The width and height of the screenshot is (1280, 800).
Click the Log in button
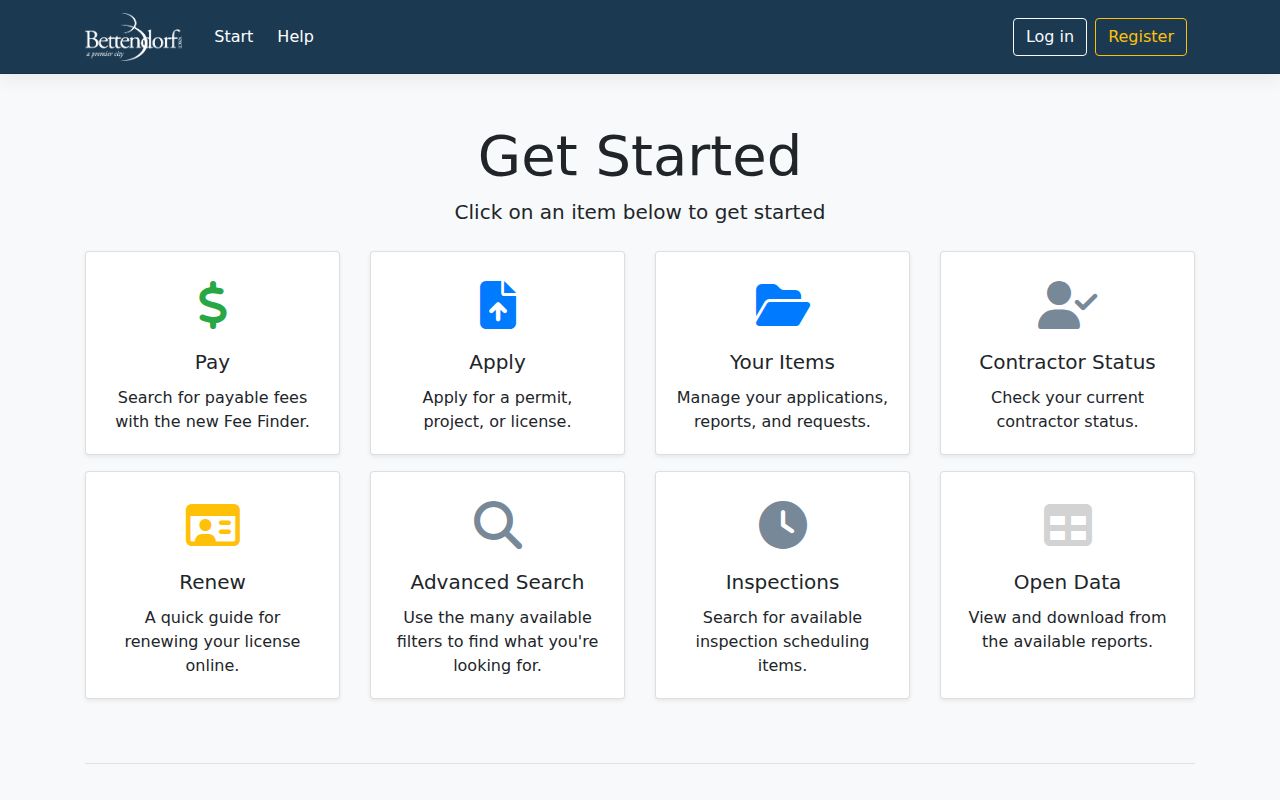1050,37
